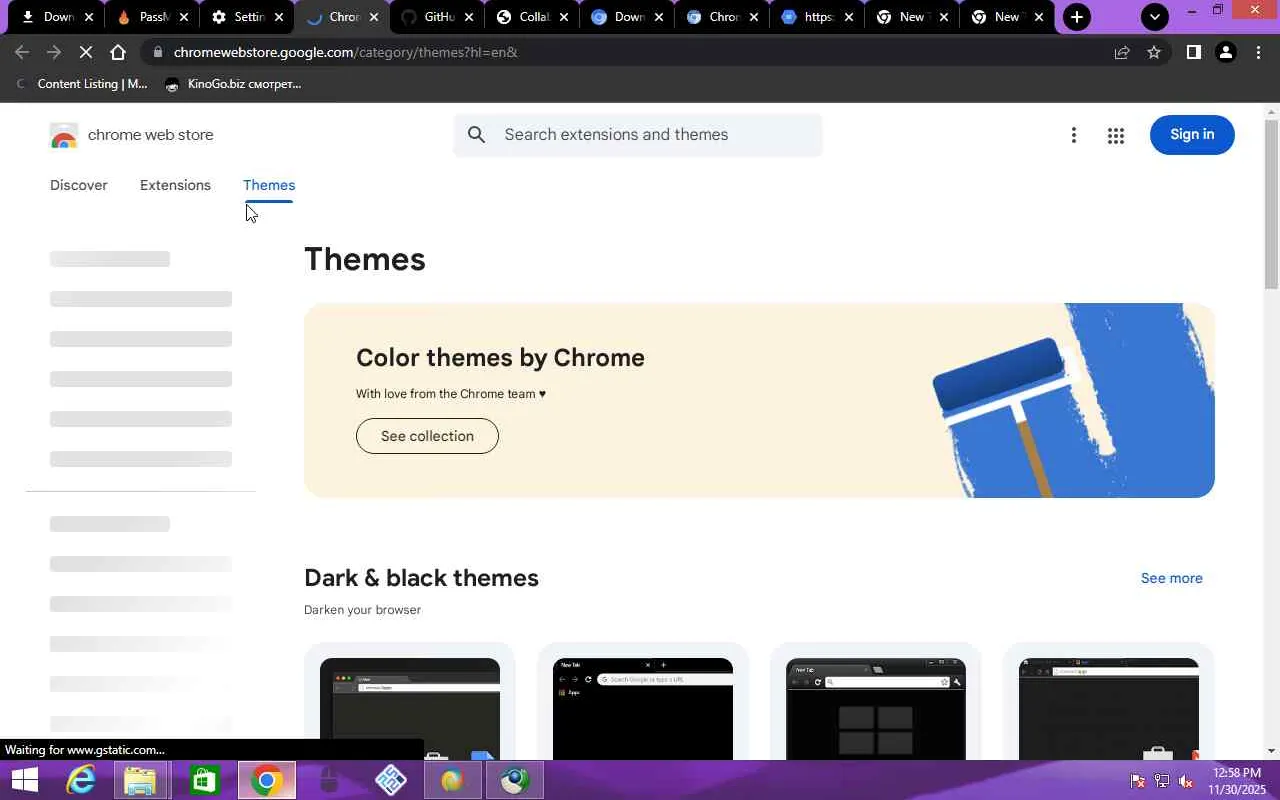The image size is (1280, 800).
Task: Click the search magnifier icon
Action: click(x=477, y=135)
